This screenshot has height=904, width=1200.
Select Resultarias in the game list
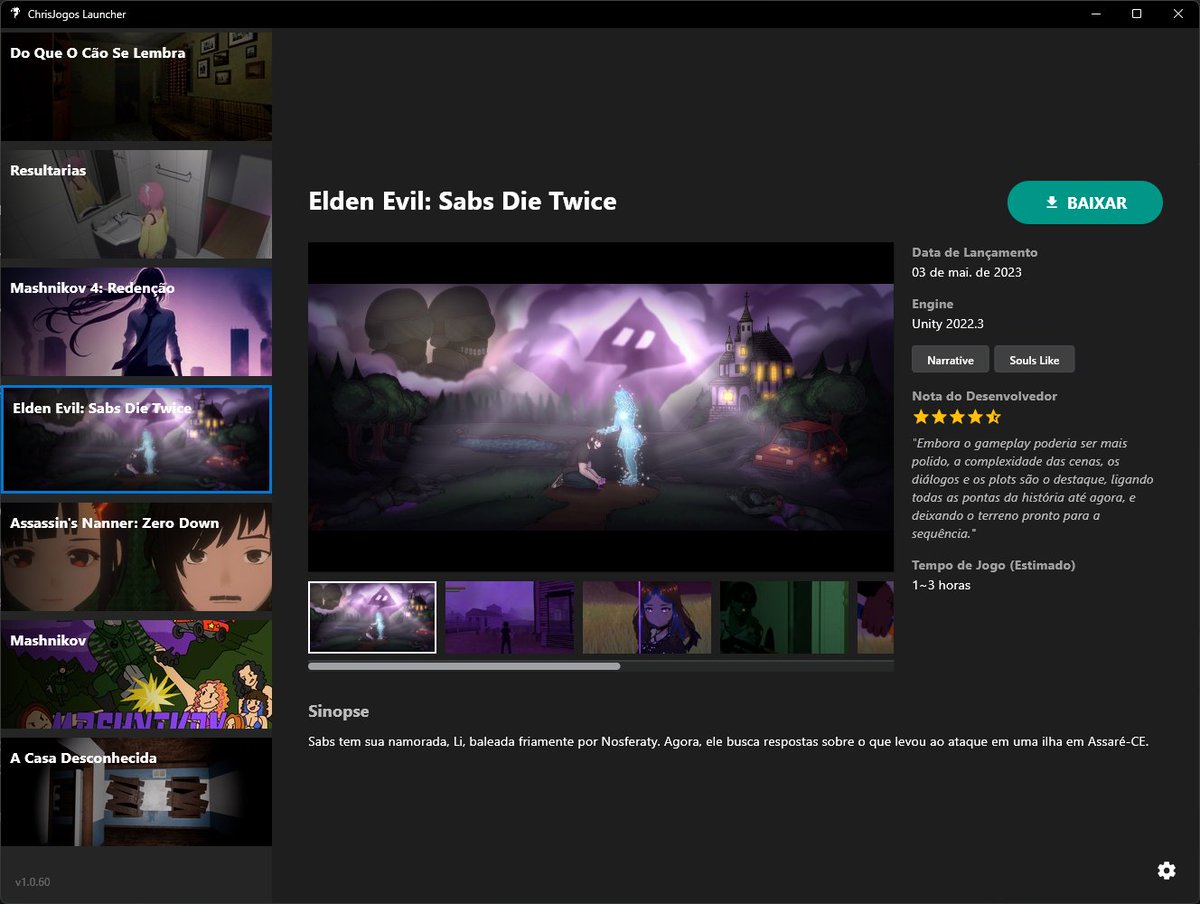point(136,205)
